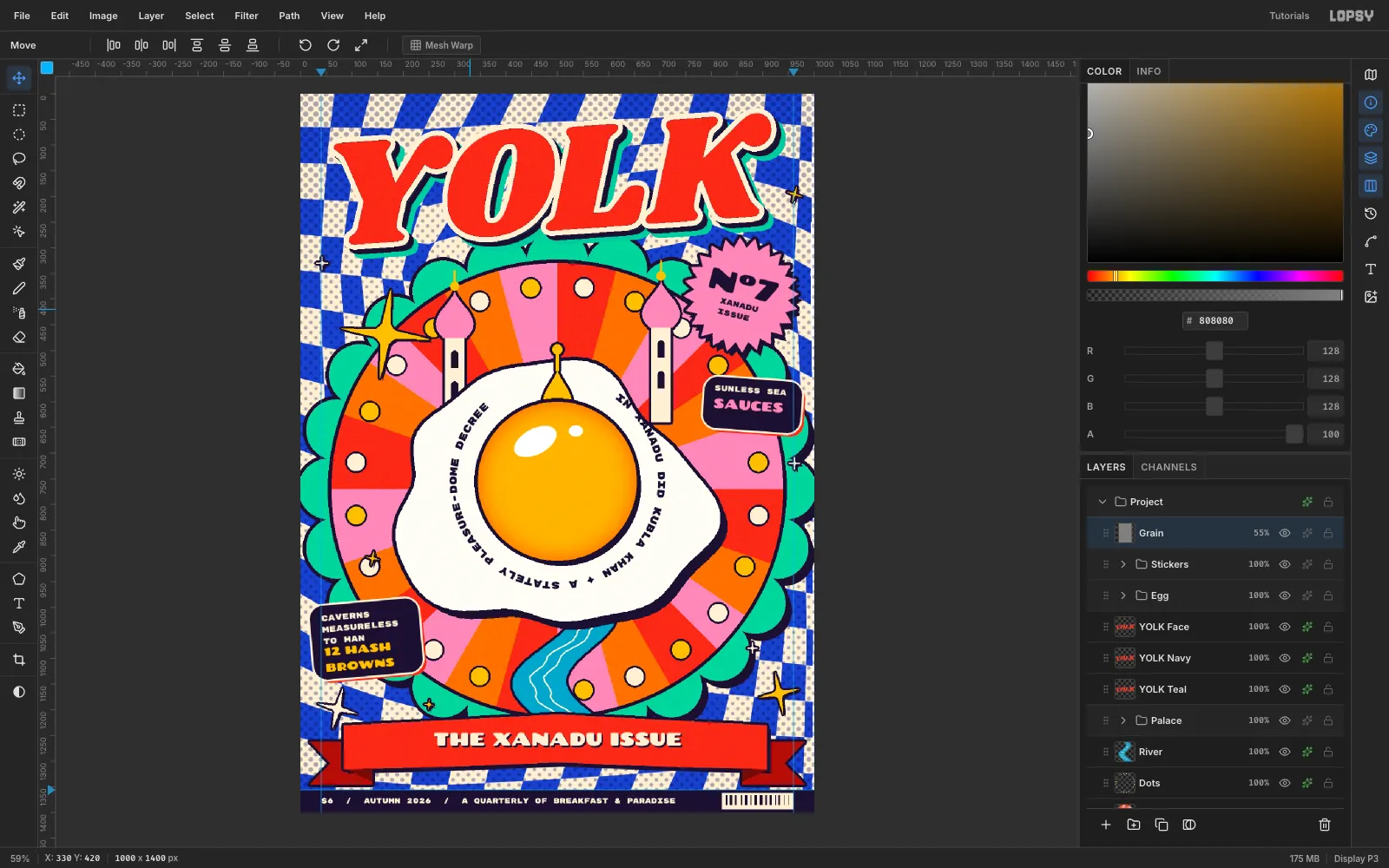
Task: Click the Redo arrow in options bar
Action: pos(333,45)
